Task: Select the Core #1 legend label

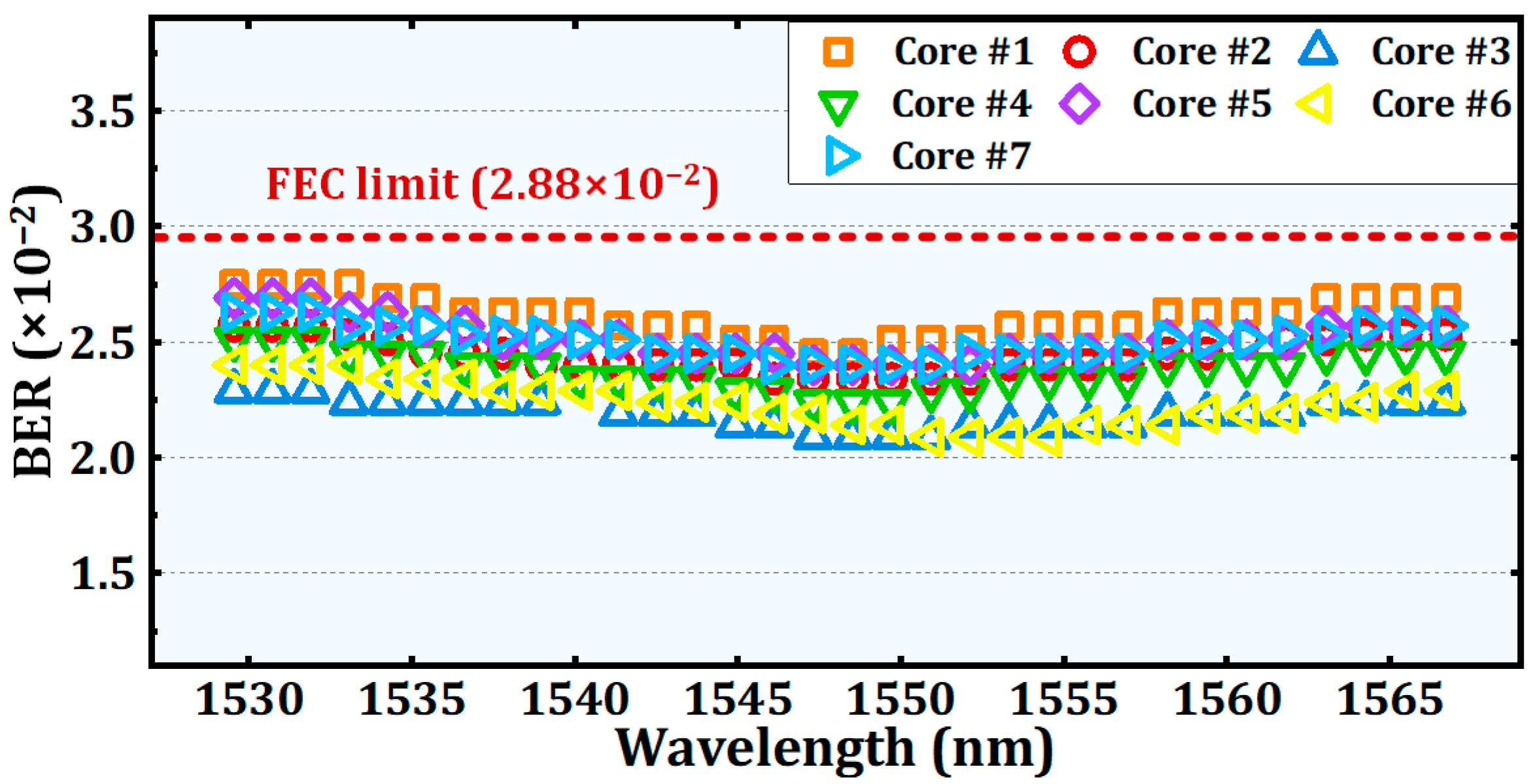Action: tap(963, 52)
